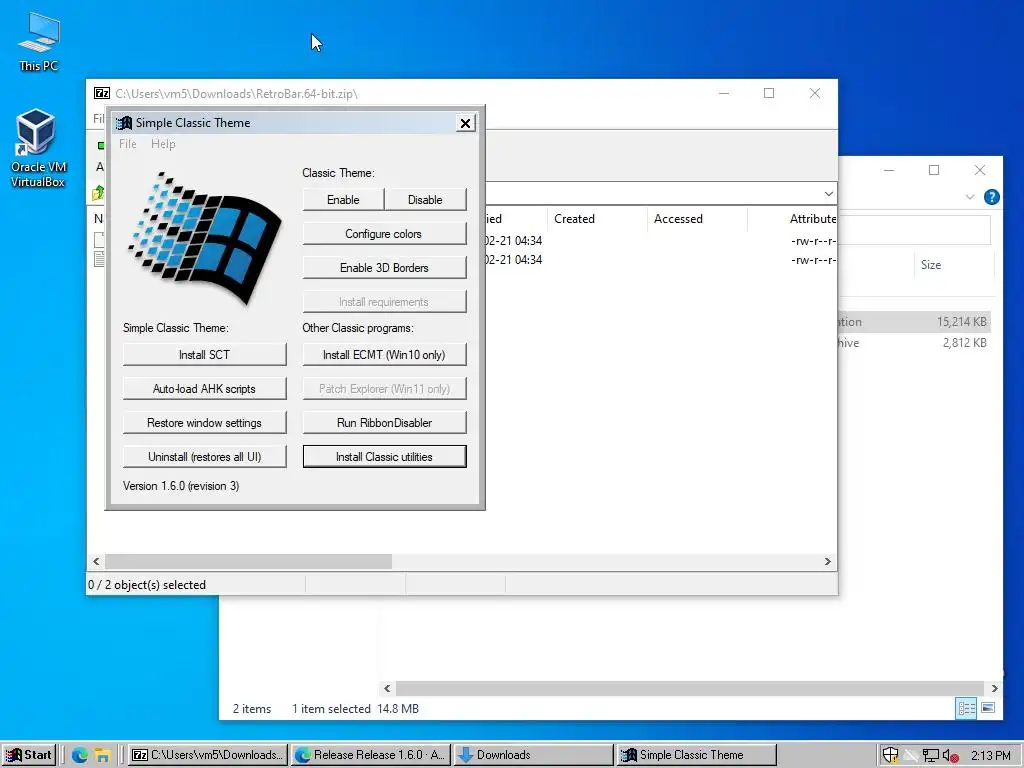
Task: Click Auto-load AHK scripts button
Action: pyautogui.click(x=204, y=389)
